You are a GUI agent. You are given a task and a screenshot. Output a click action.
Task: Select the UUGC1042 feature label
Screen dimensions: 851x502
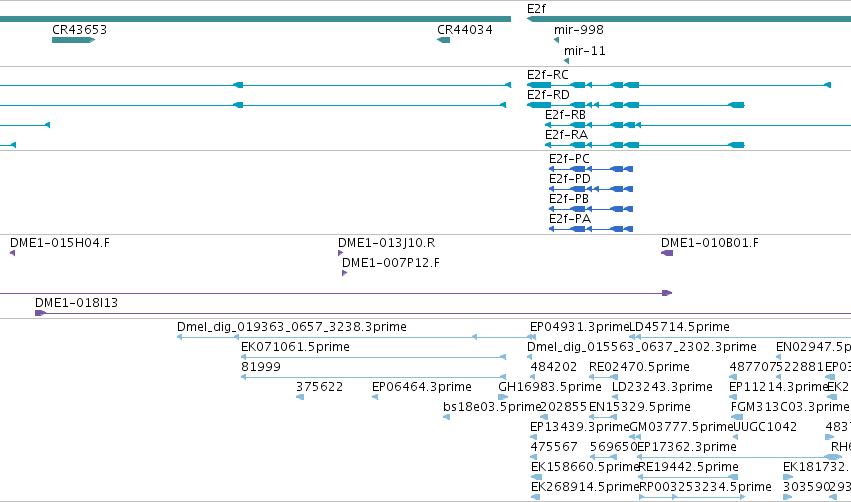point(765,428)
